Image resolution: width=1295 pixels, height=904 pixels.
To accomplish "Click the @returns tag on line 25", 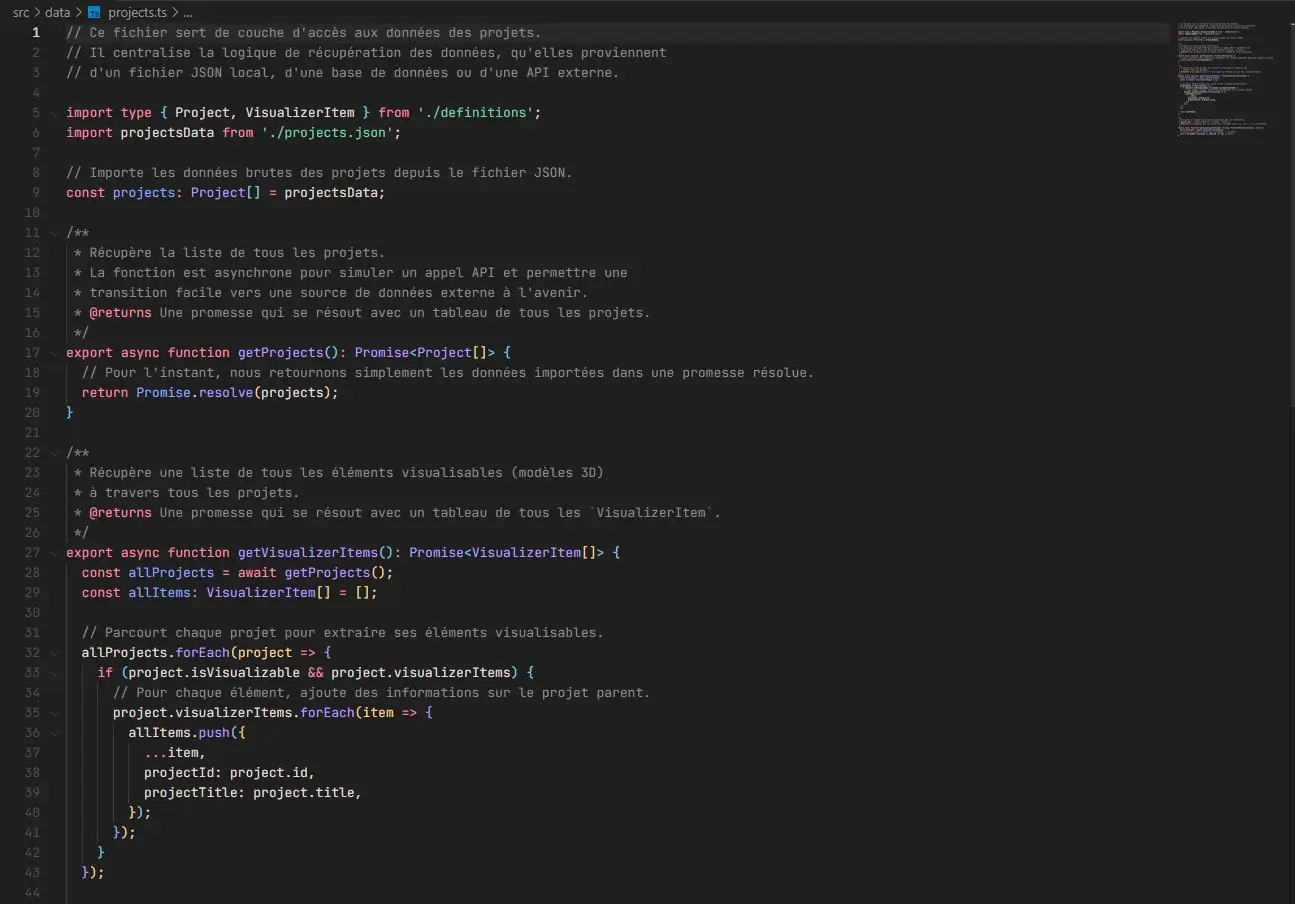I will tap(121, 512).
